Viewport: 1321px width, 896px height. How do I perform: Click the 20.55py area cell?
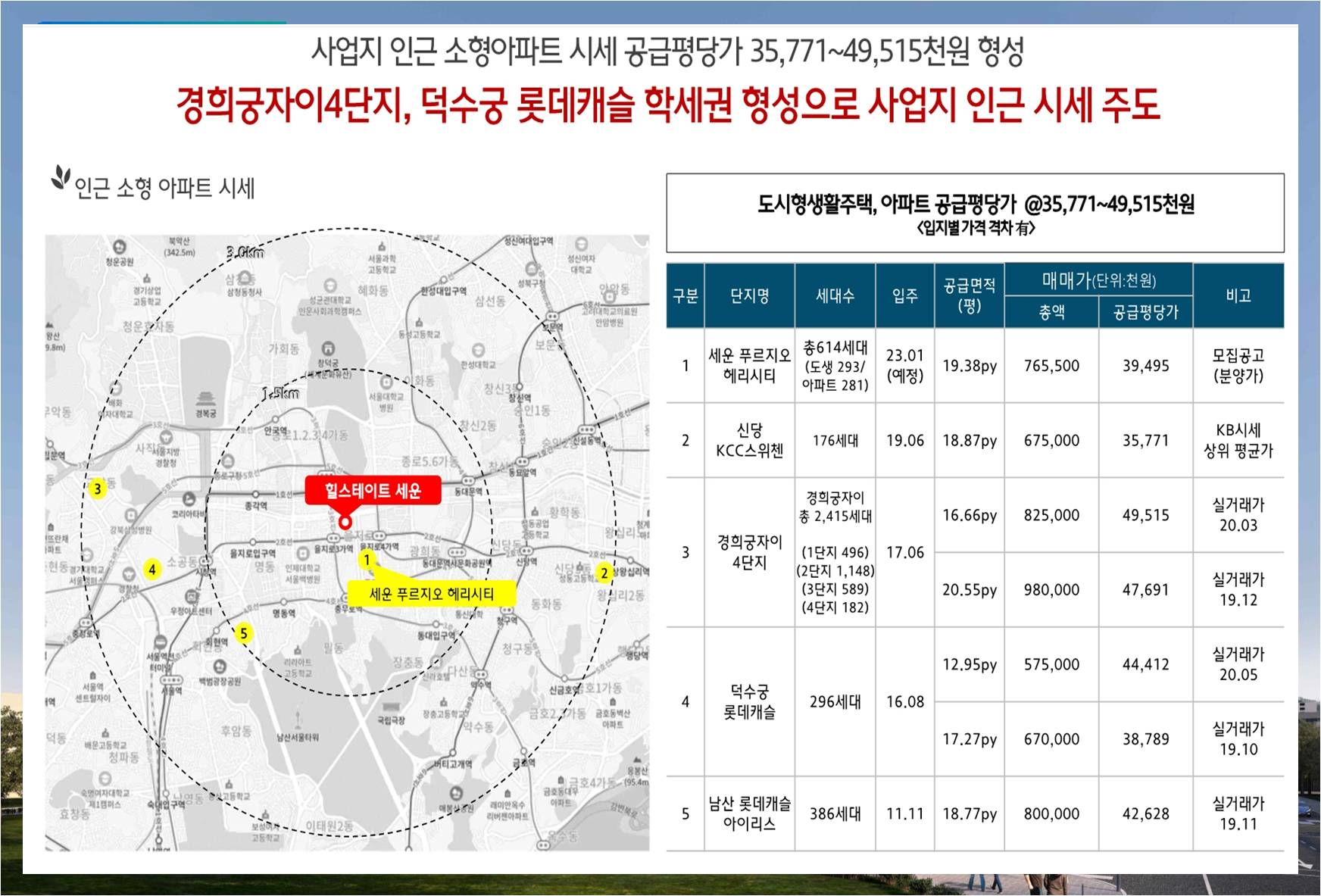coord(970,590)
